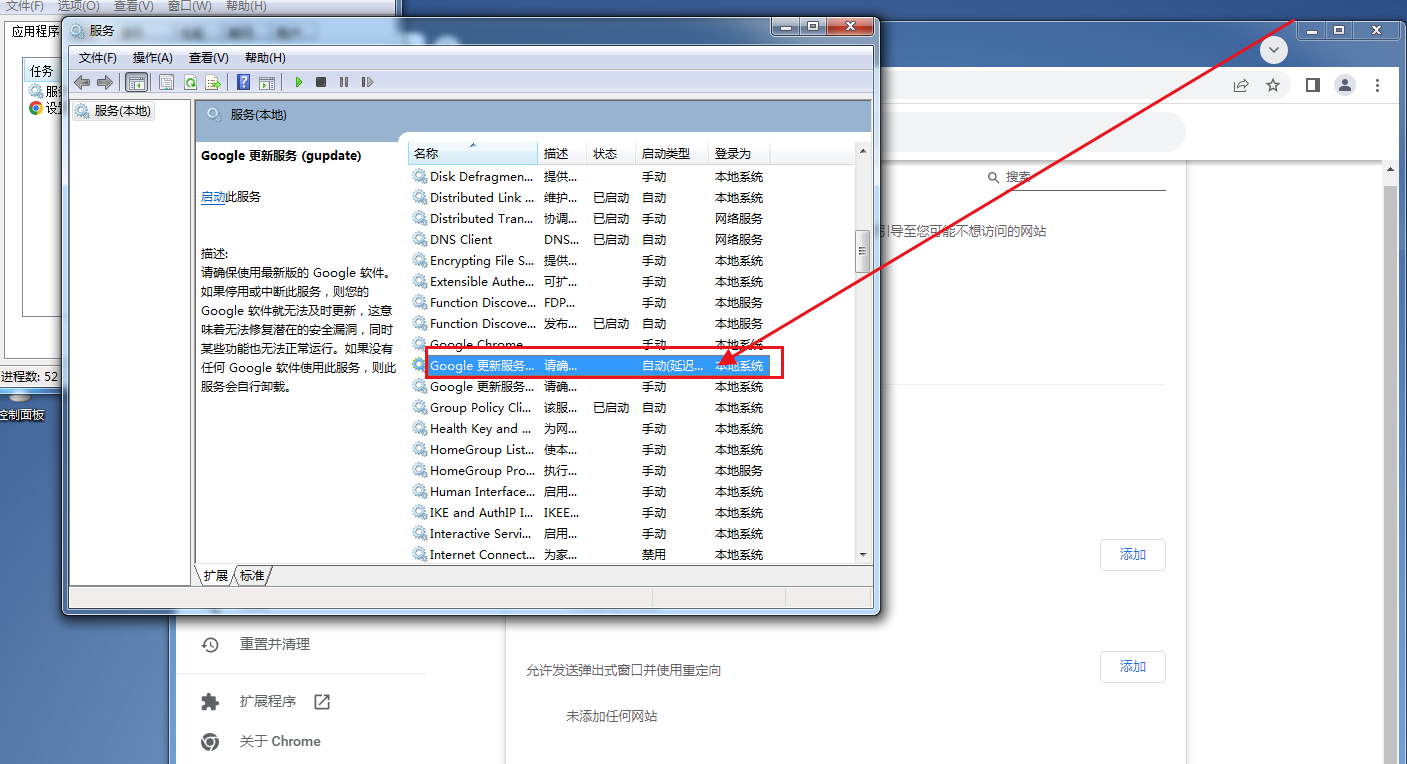The image size is (1407, 764).
Task: Click services list scroll down arrow
Action: (x=862, y=554)
